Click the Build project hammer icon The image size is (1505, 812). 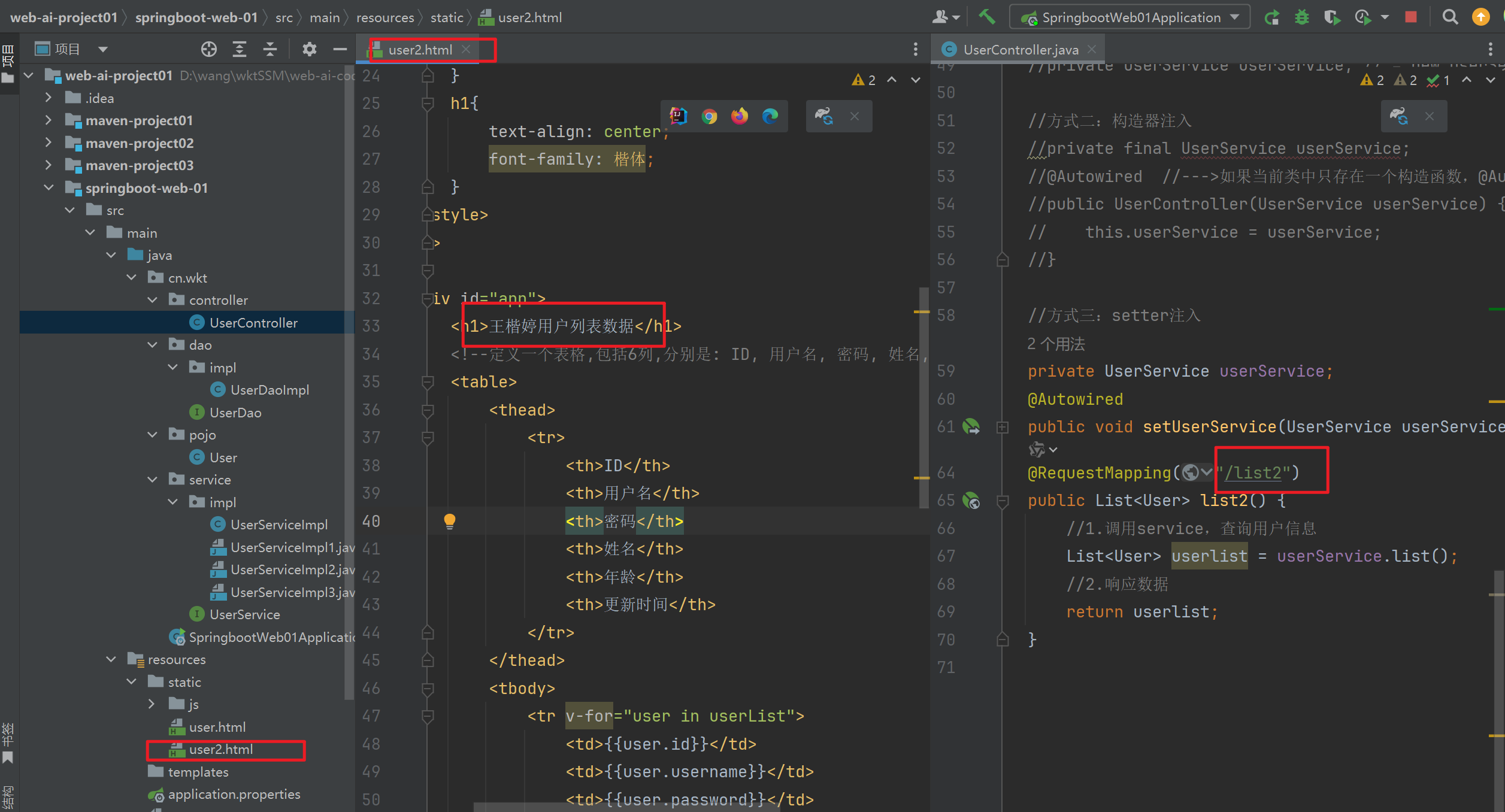(x=986, y=17)
